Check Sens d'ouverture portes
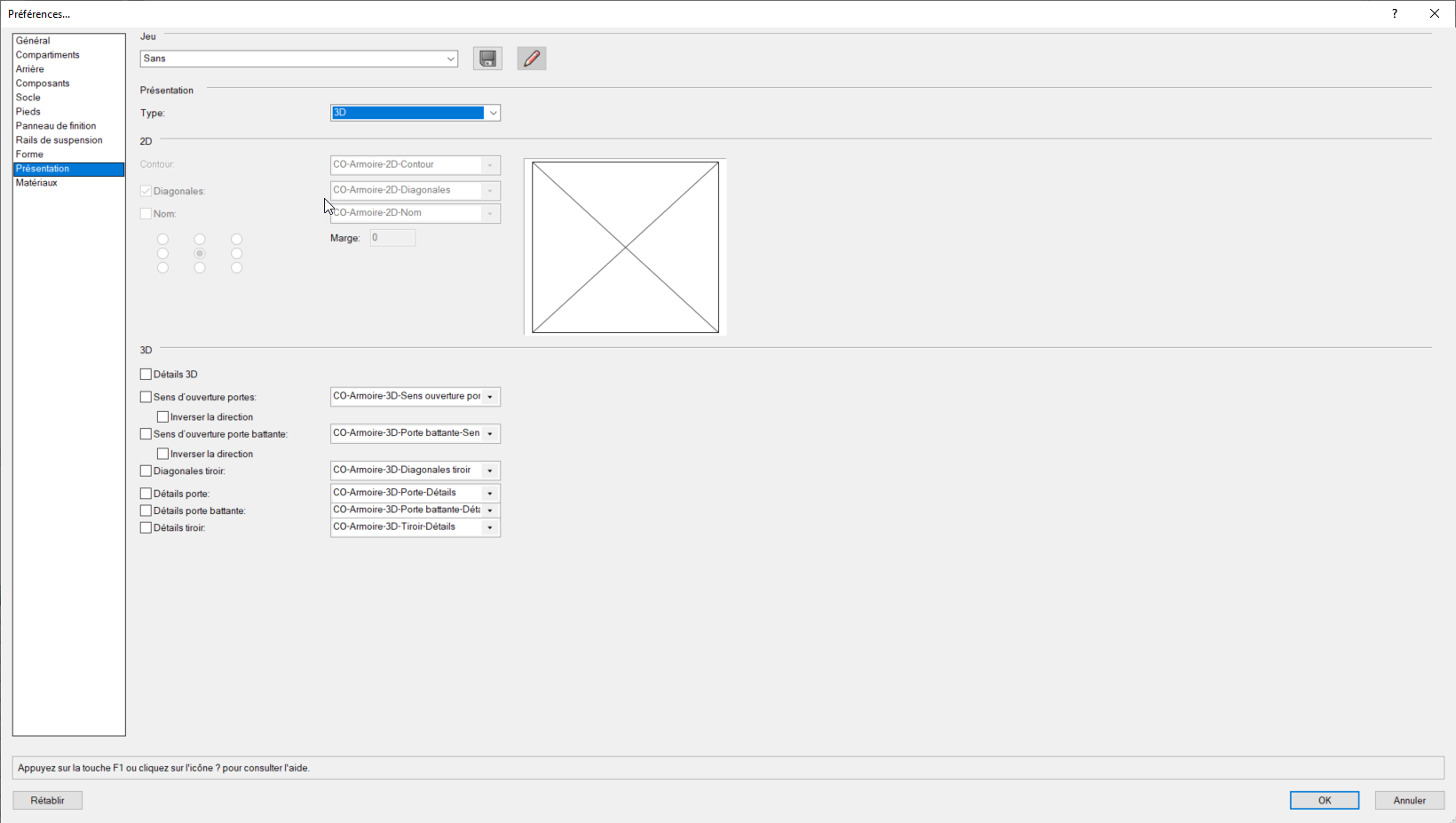 pos(146,396)
